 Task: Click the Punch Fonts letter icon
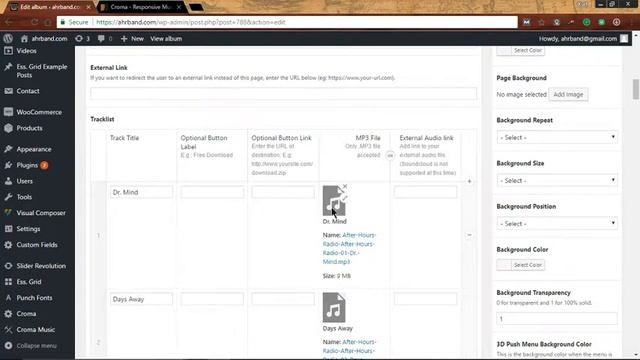pyautogui.click(x=8, y=298)
